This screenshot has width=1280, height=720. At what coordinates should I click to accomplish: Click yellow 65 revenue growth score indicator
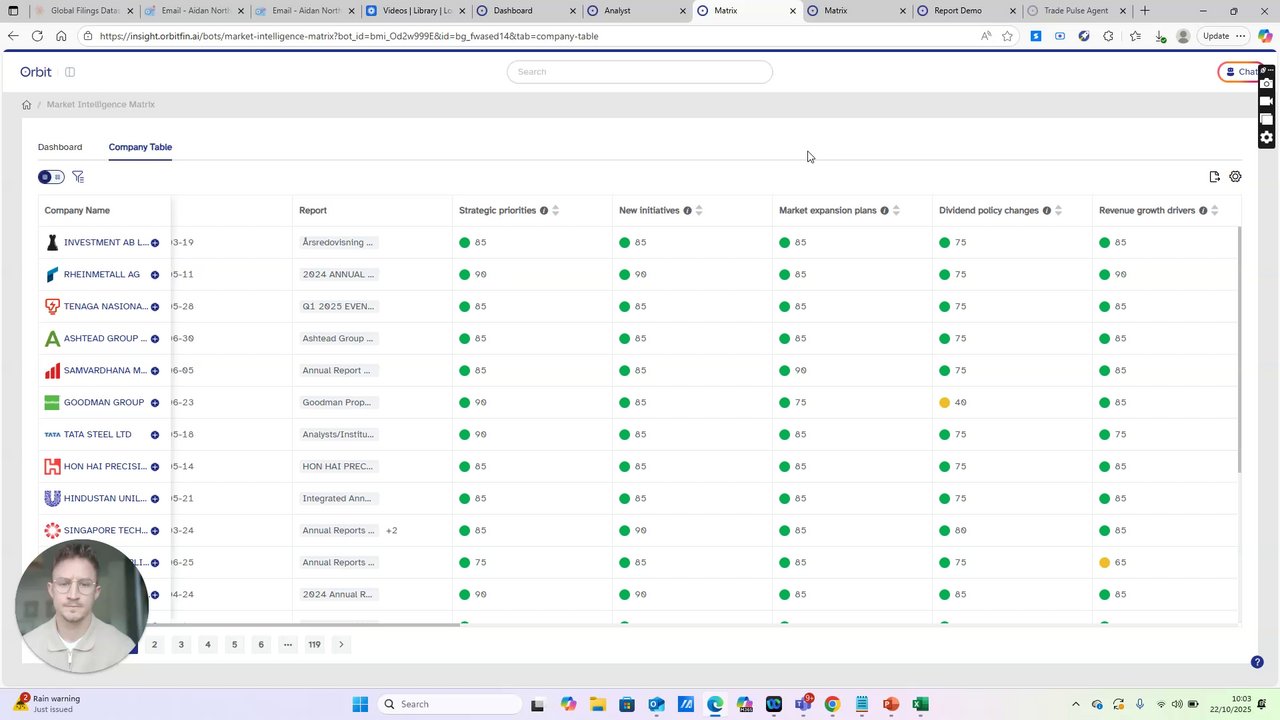point(1104,563)
